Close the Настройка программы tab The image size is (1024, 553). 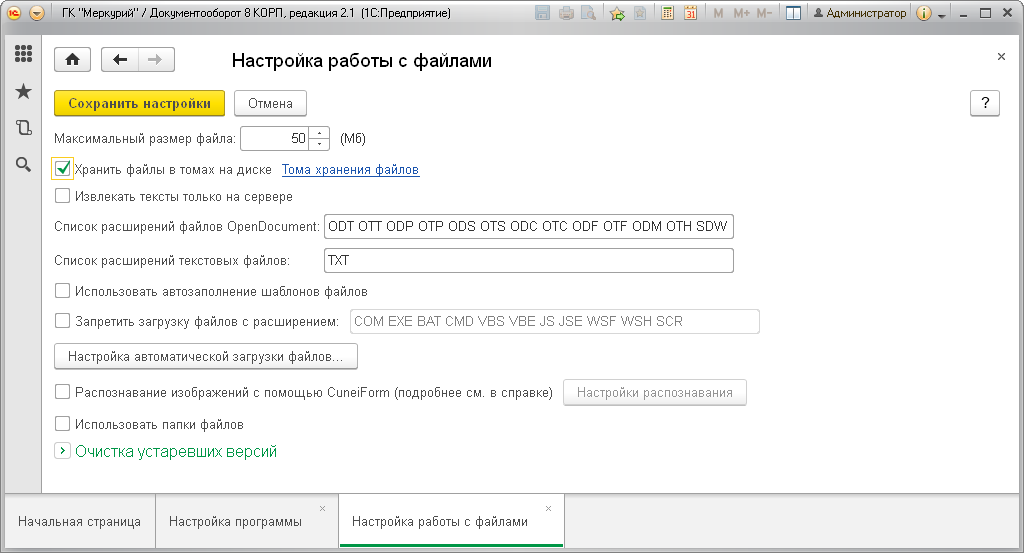[323, 509]
